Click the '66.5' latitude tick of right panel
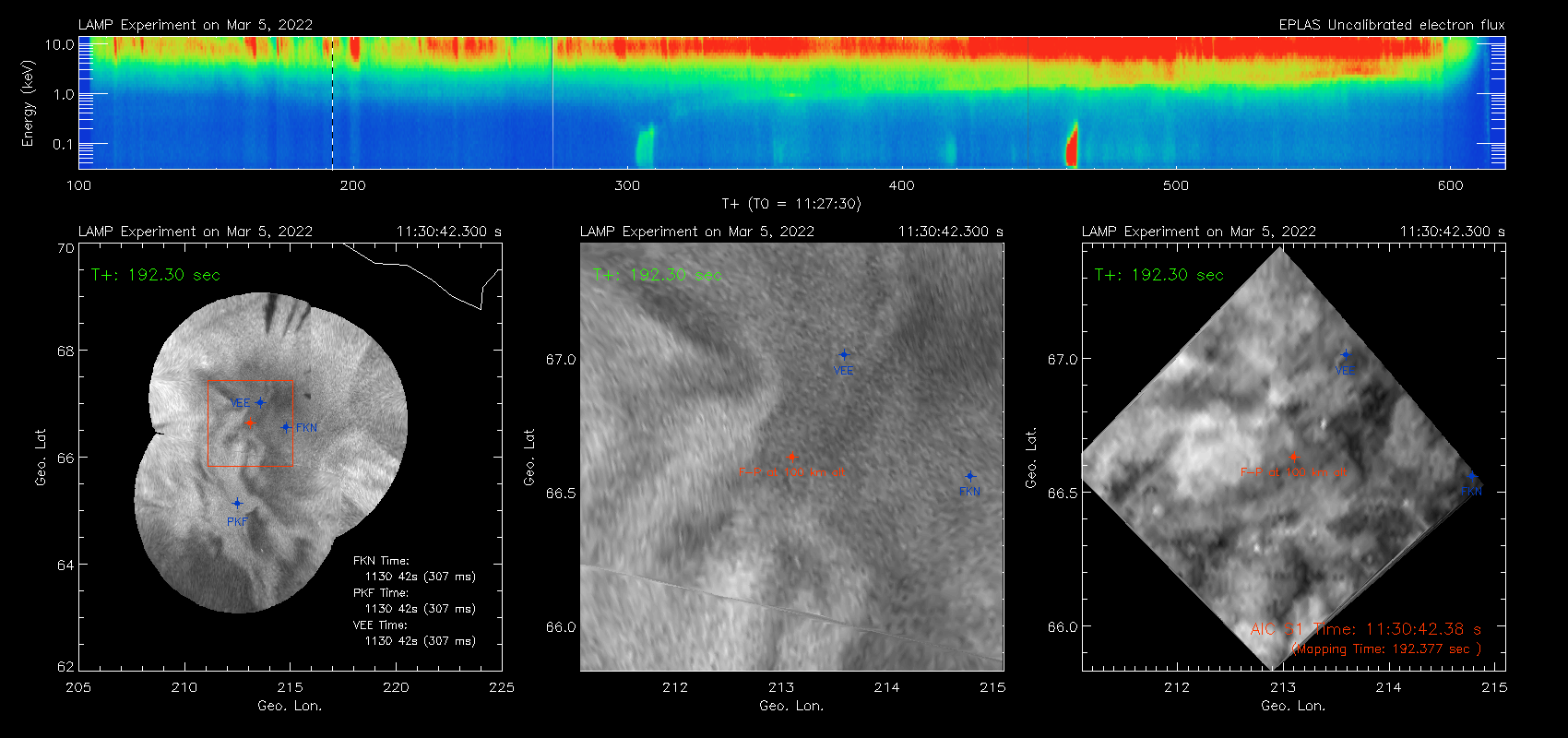The image size is (1568, 738). point(1063,494)
